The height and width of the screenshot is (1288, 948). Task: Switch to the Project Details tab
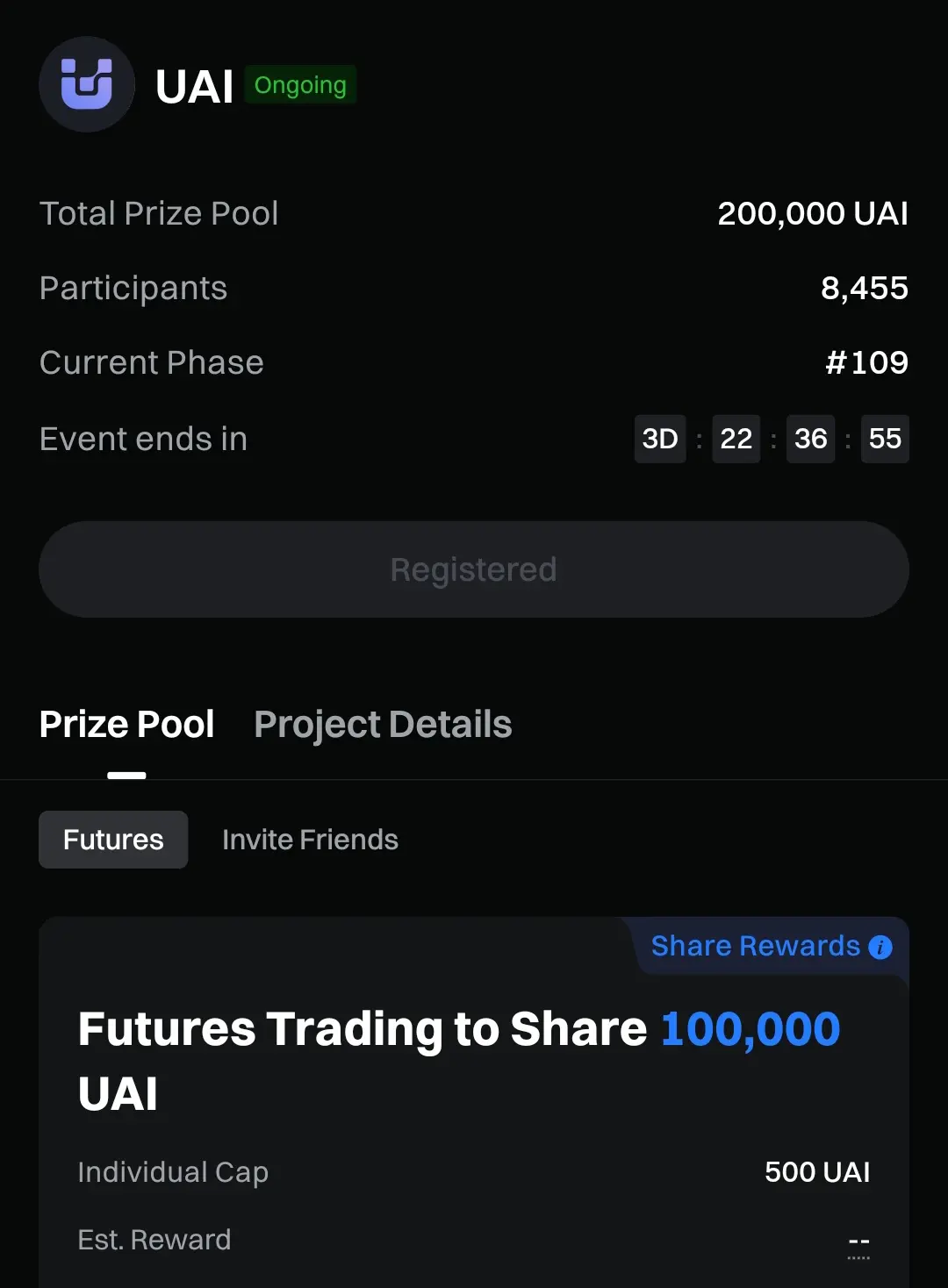click(383, 725)
